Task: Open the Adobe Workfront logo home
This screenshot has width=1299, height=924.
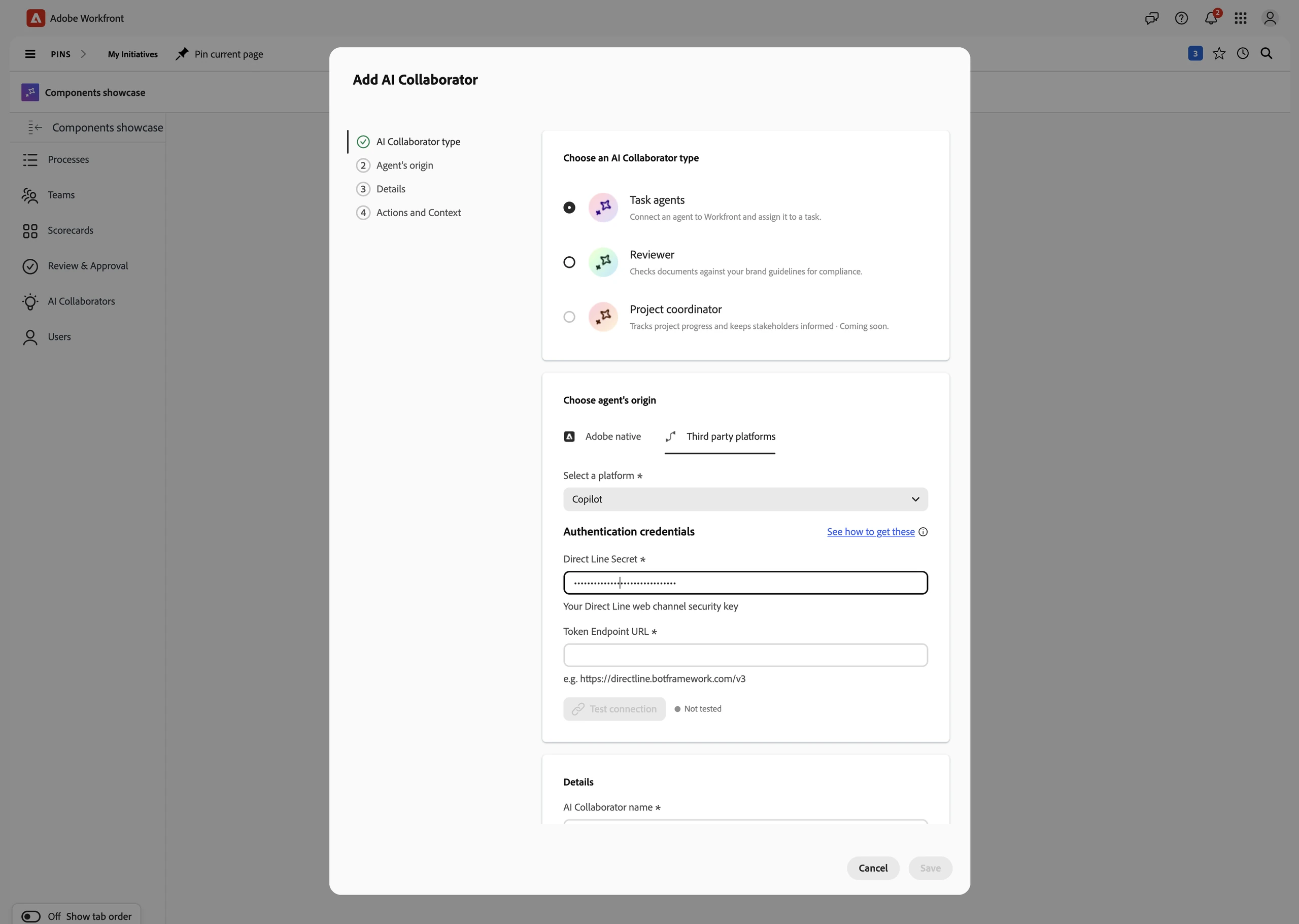Action: pos(36,18)
